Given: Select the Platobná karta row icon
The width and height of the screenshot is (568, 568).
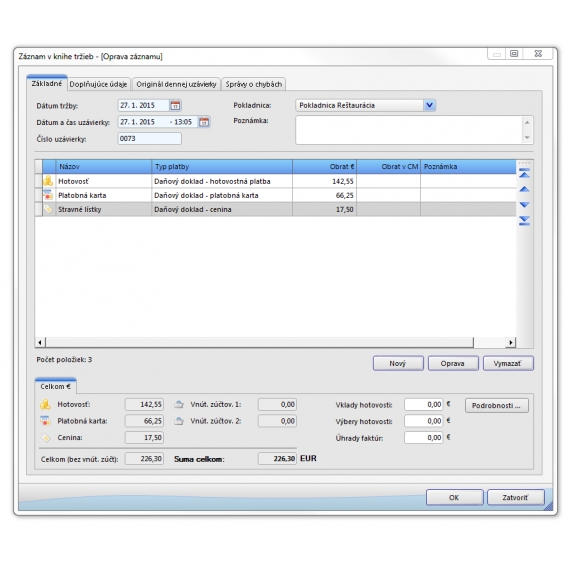Looking at the screenshot, I should 48,195.
